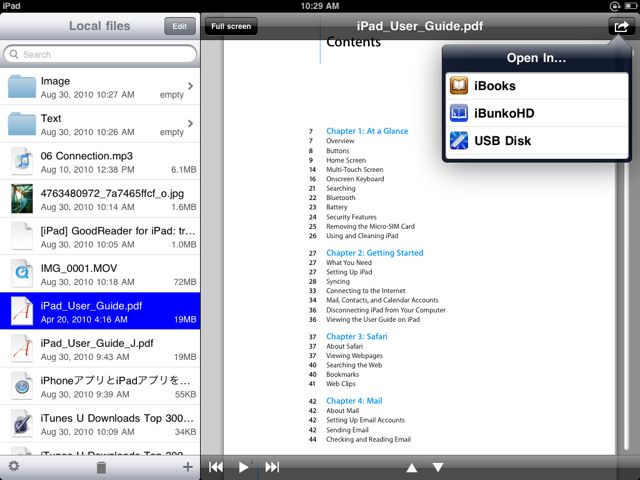Tap the Onscreen Keyboard contents entry

pyautogui.click(x=355, y=179)
